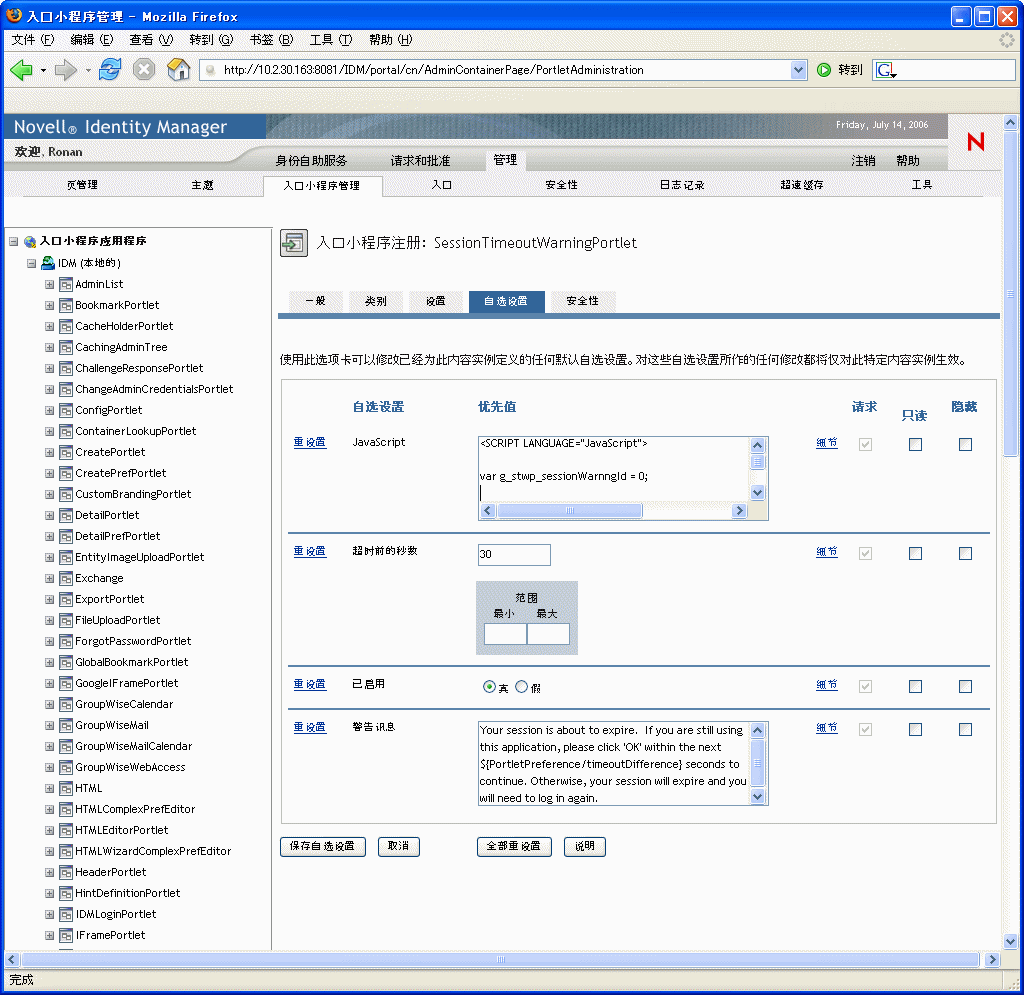Click the Exchange portlet icon
Screen dimensions: 1024x995
tap(65, 578)
